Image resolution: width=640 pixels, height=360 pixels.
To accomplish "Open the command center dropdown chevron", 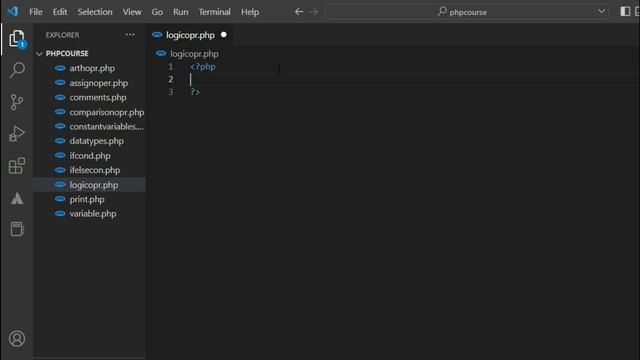I will click(601, 11).
